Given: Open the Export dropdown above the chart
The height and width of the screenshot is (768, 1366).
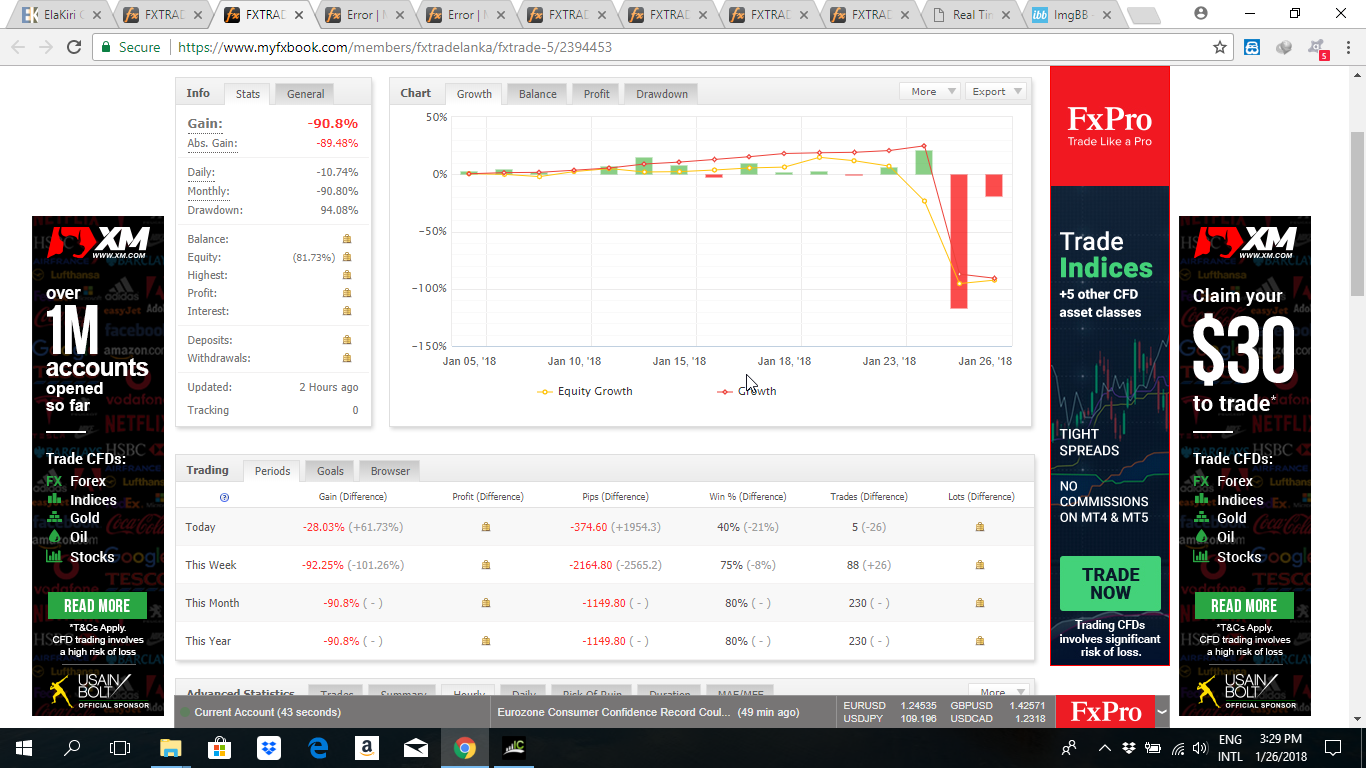Looking at the screenshot, I should click(996, 91).
